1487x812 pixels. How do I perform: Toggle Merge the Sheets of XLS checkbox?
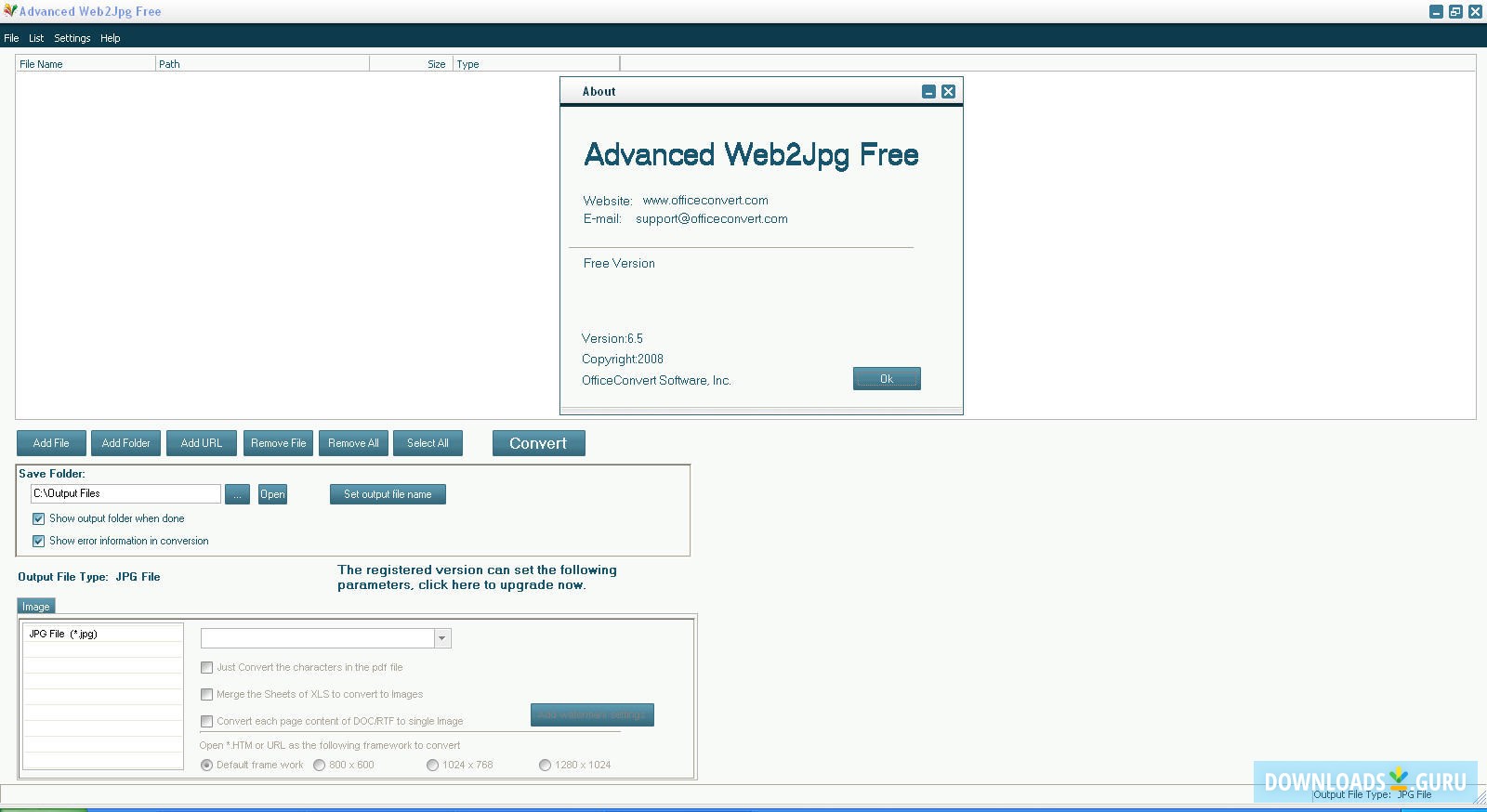tap(207, 694)
